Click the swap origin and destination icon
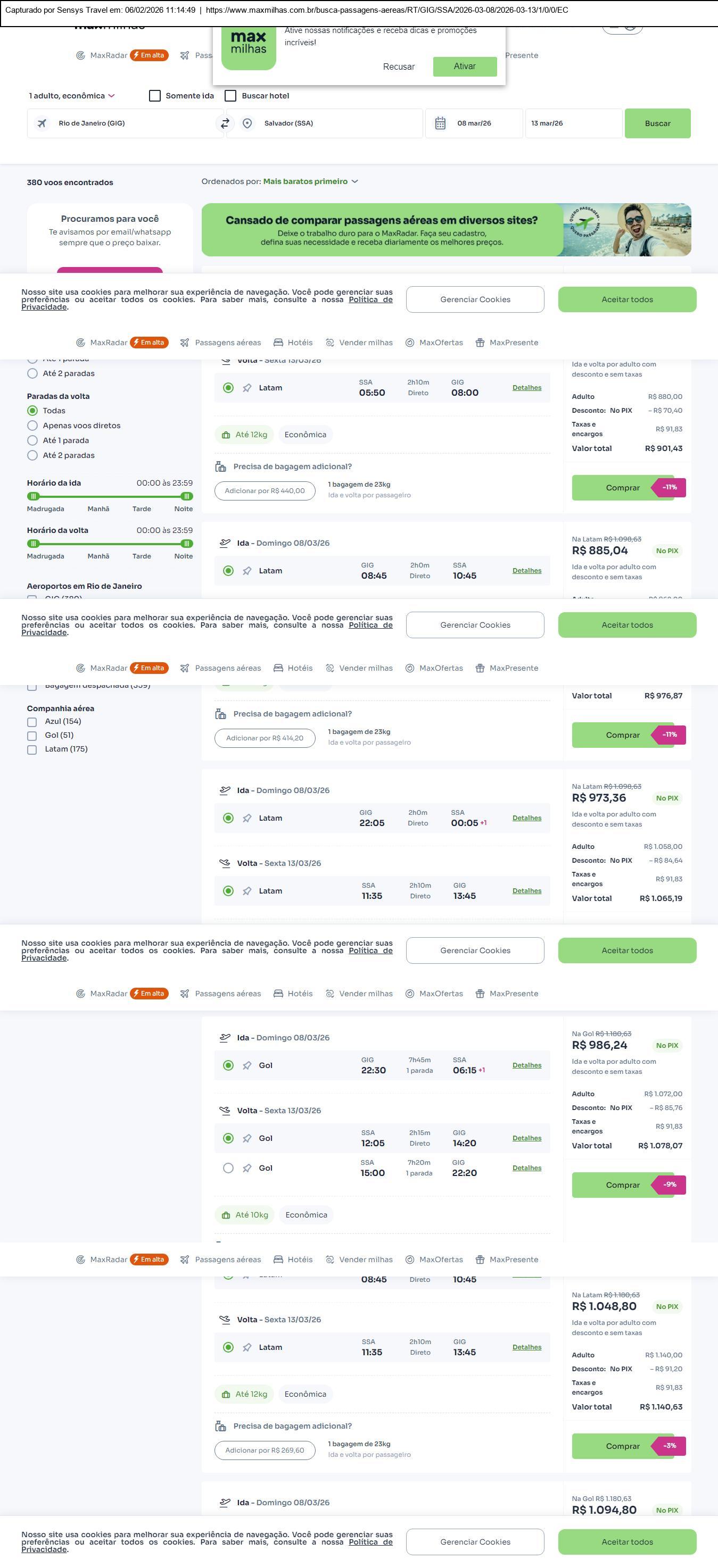The height and width of the screenshot is (1568, 718). pos(225,123)
